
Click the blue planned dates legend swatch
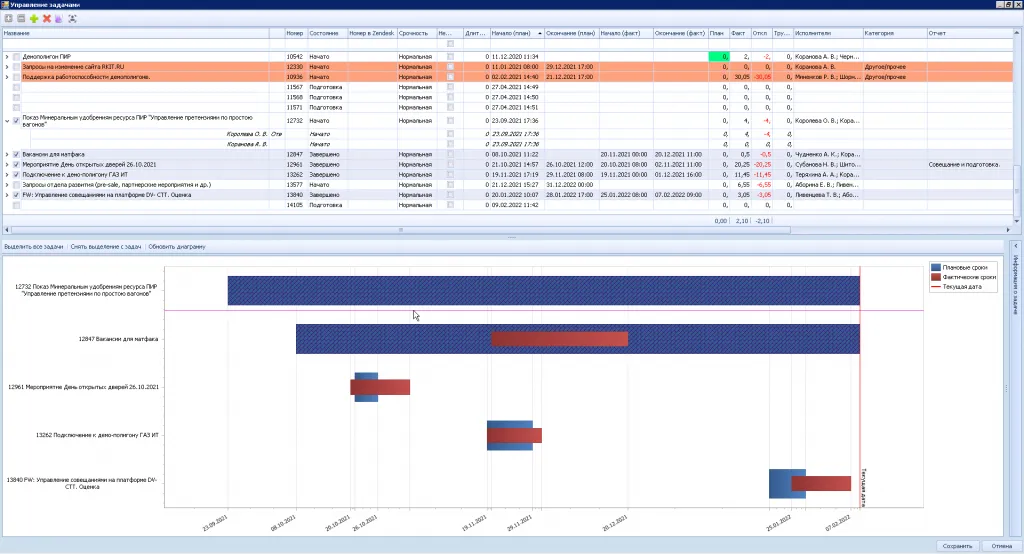coord(935,267)
